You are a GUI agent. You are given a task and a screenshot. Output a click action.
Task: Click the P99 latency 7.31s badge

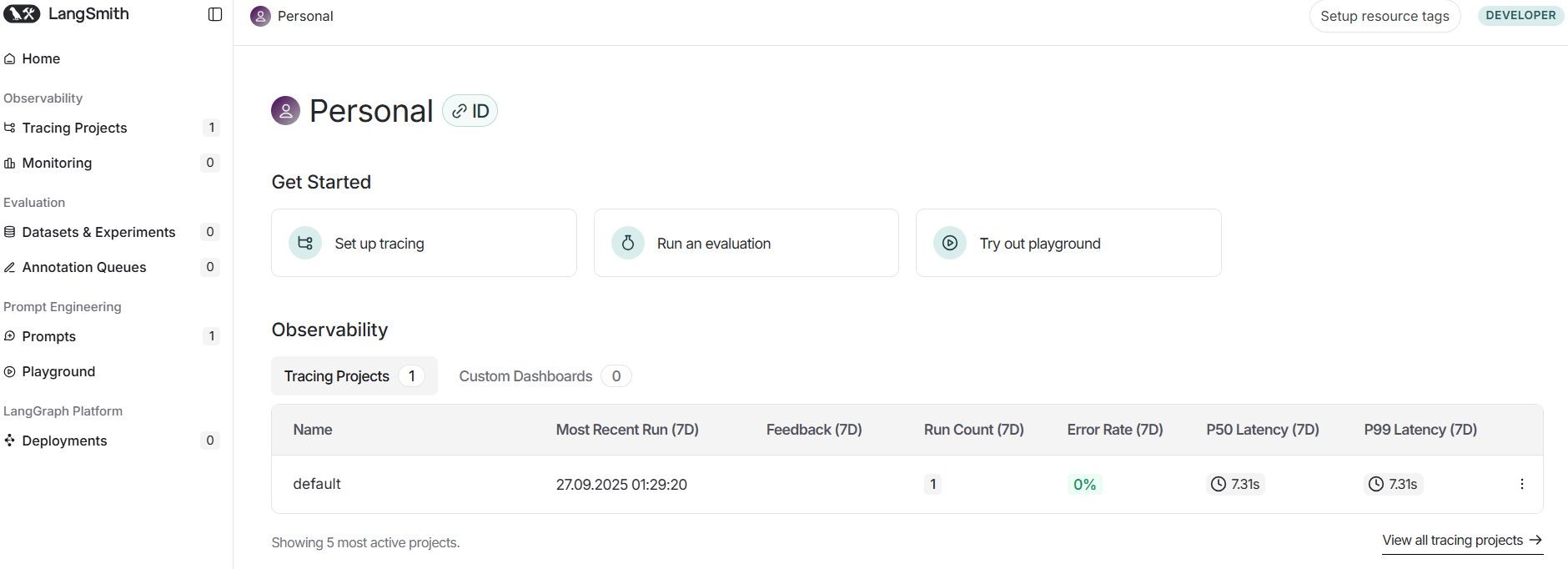click(x=1394, y=484)
